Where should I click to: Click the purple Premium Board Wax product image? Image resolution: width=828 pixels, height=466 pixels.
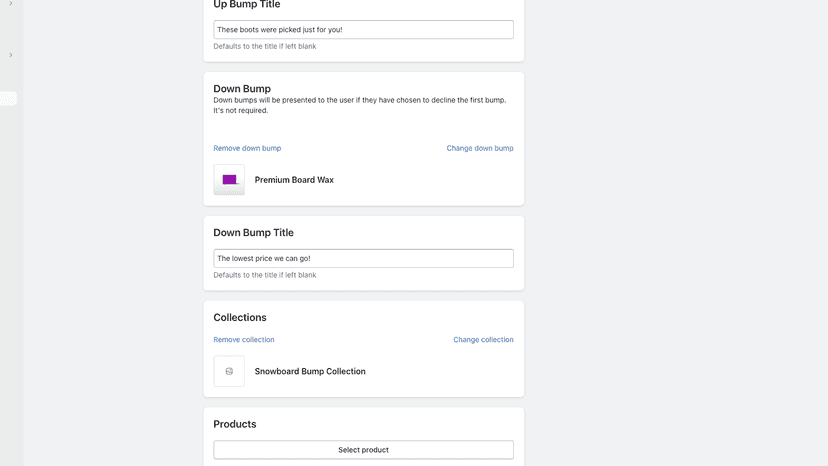(x=229, y=180)
